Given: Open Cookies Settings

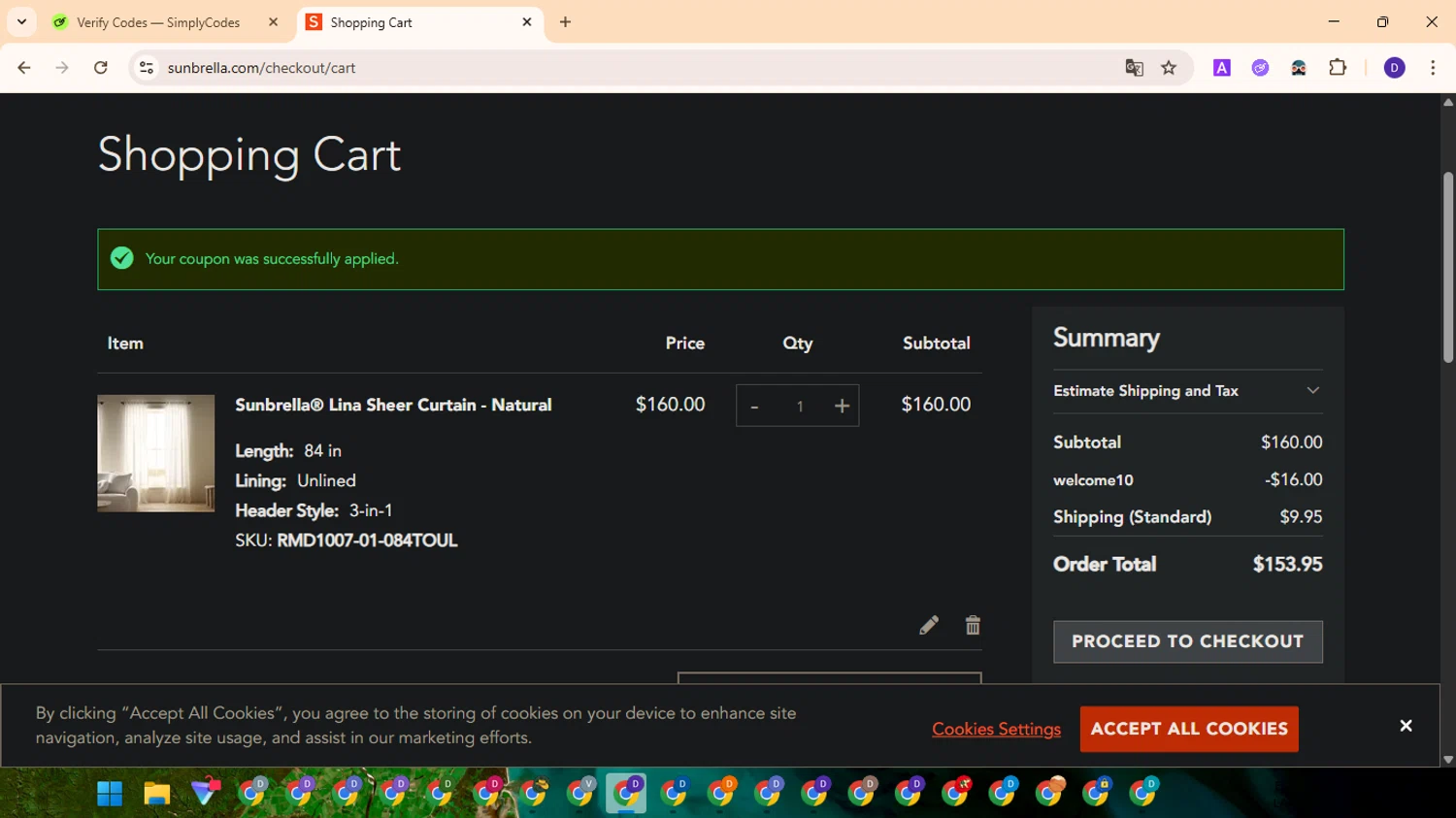Looking at the screenshot, I should 996,729.
